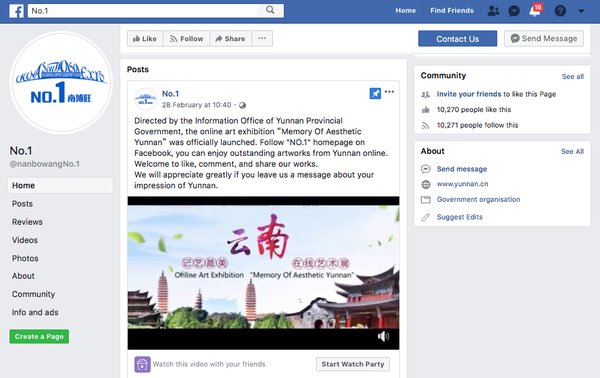Open the www.yunnan.cn website link

point(463,184)
